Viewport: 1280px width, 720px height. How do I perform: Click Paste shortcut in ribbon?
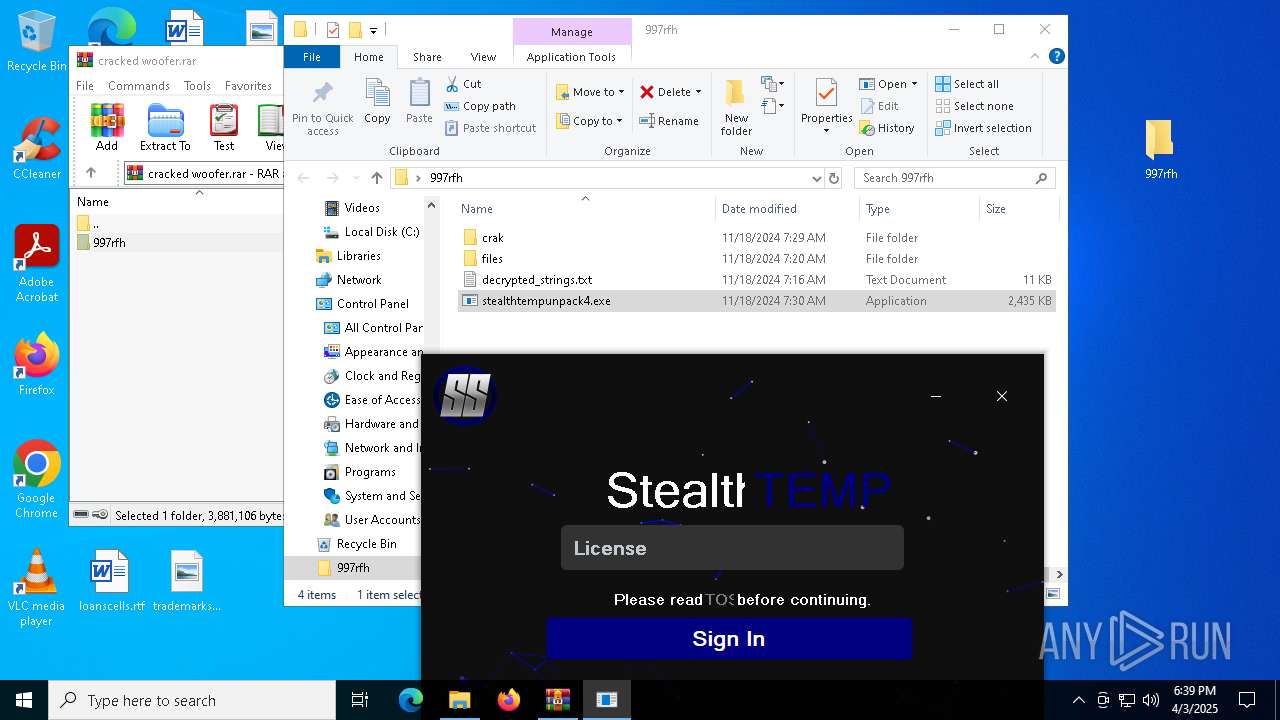pos(491,128)
